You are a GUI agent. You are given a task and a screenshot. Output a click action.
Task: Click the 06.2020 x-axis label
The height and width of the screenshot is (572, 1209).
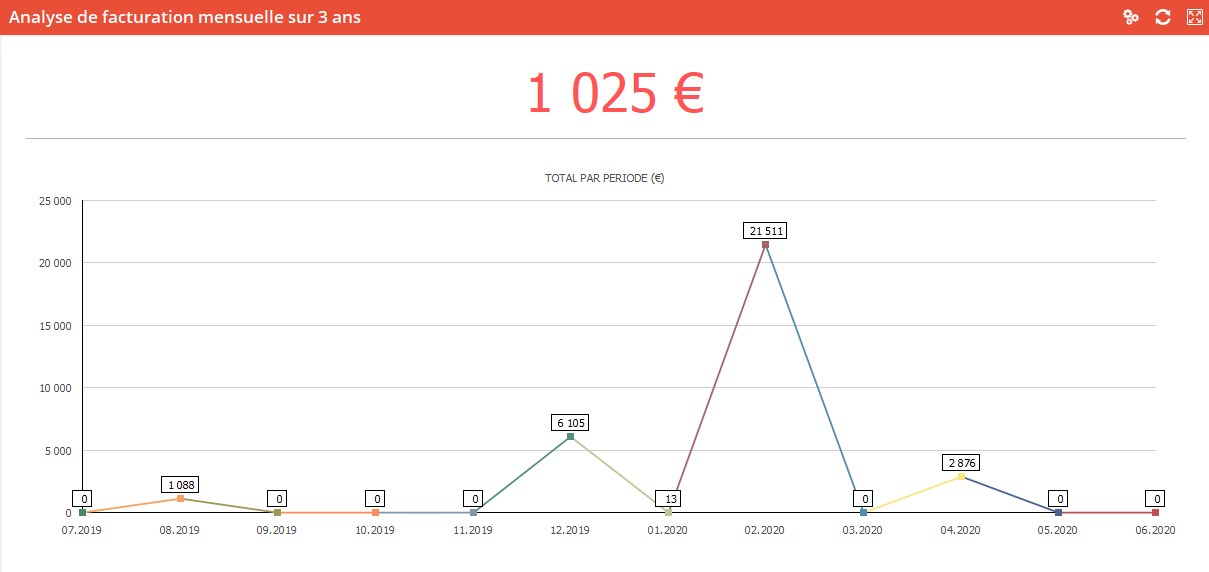[1155, 530]
